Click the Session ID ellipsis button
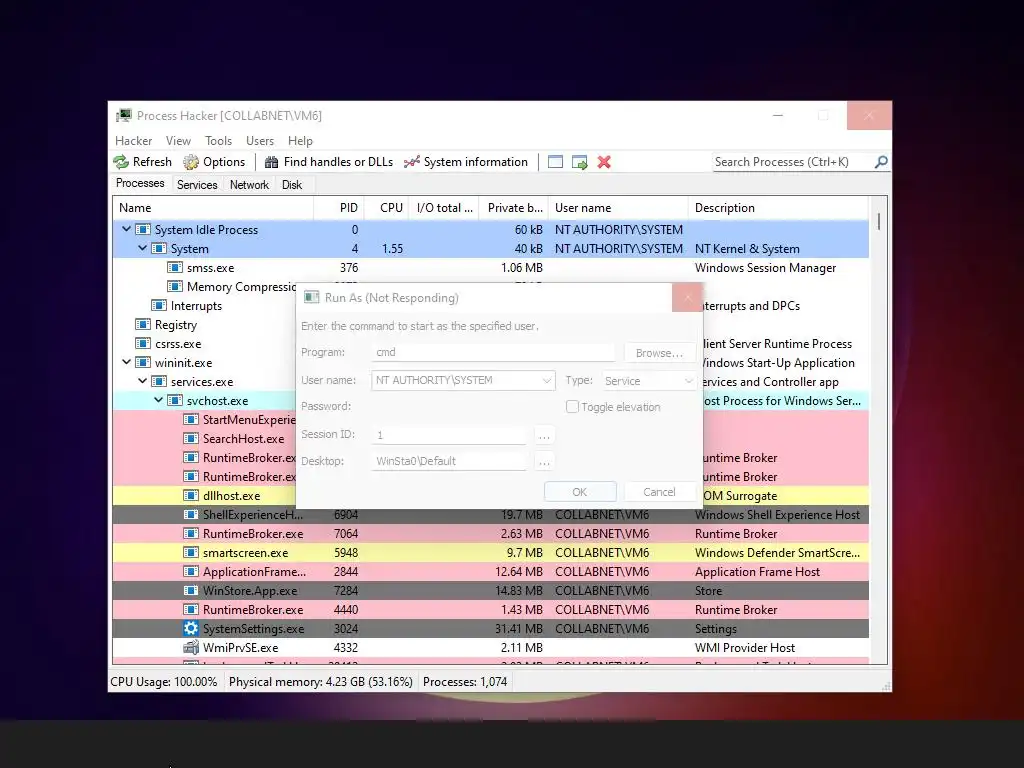 tap(544, 435)
